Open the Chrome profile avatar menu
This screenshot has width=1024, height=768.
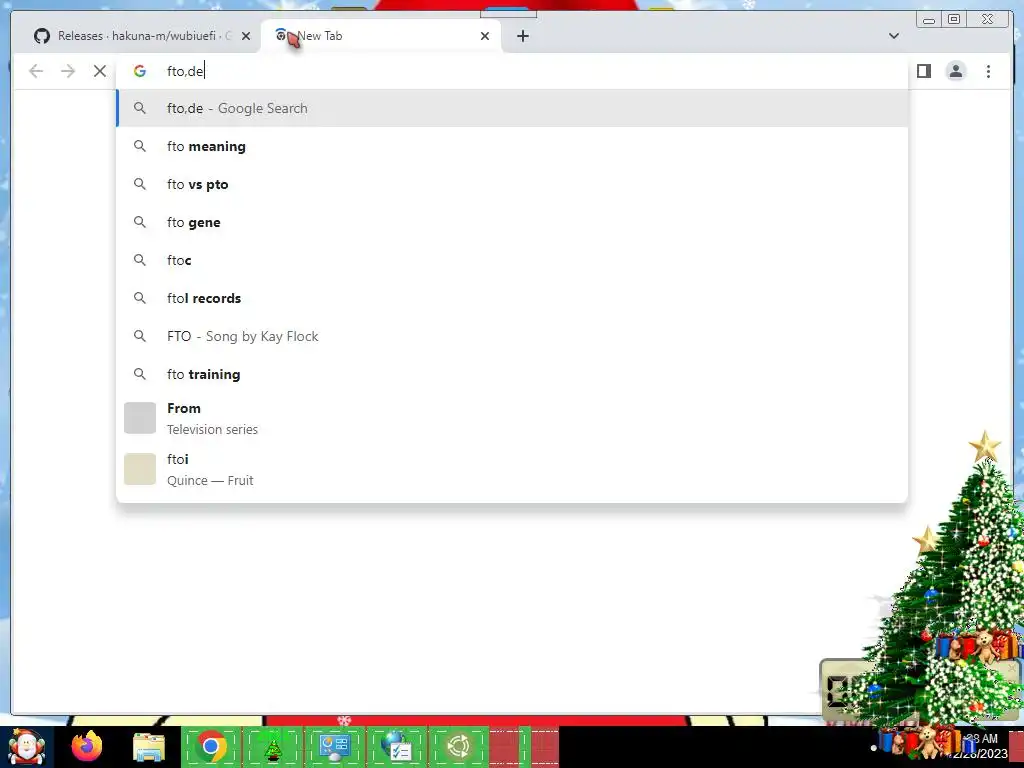tap(955, 71)
